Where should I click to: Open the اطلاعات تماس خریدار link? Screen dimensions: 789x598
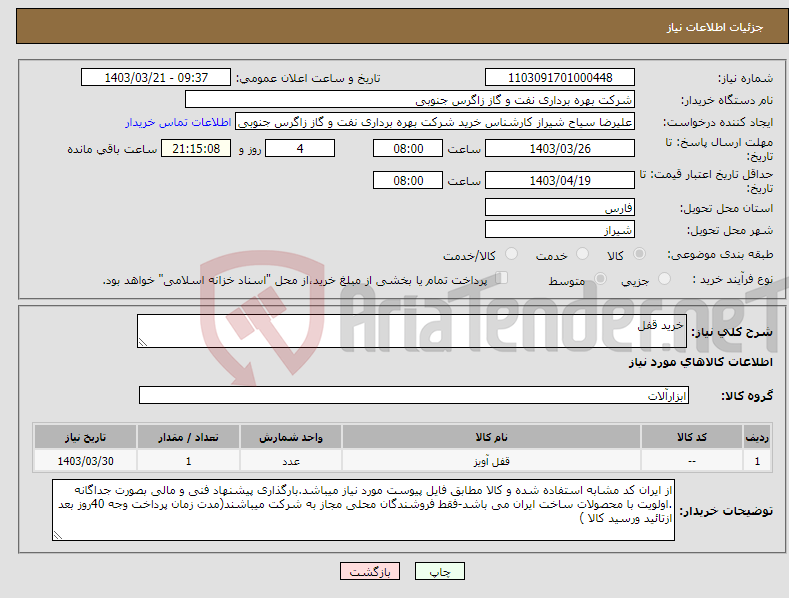(x=178, y=122)
